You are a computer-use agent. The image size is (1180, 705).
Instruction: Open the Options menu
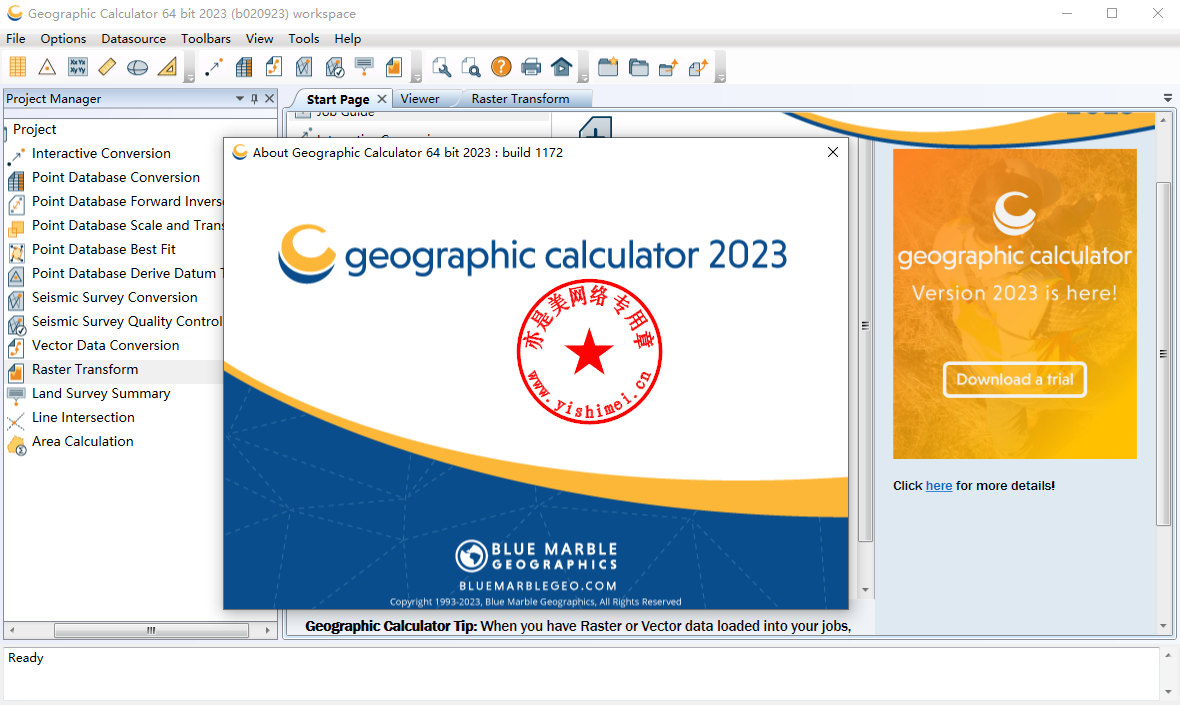[x=63, y=38]
